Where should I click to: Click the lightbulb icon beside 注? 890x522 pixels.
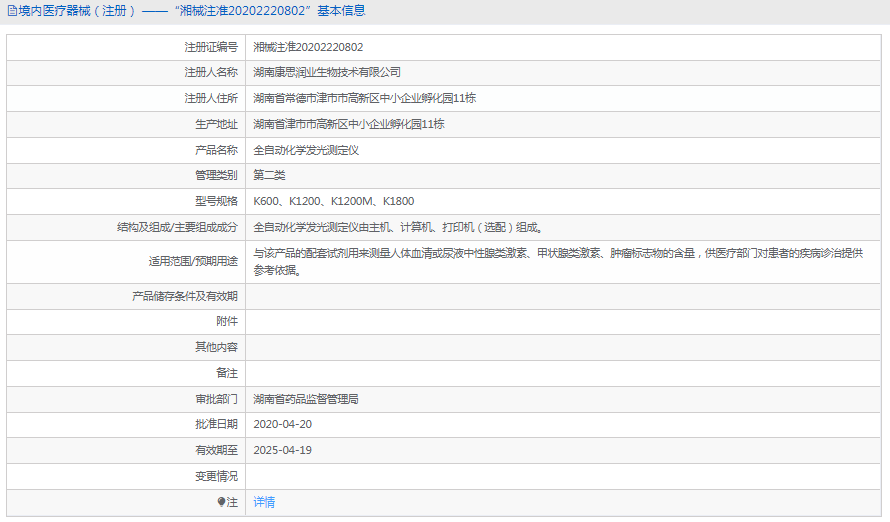point(221,502)
